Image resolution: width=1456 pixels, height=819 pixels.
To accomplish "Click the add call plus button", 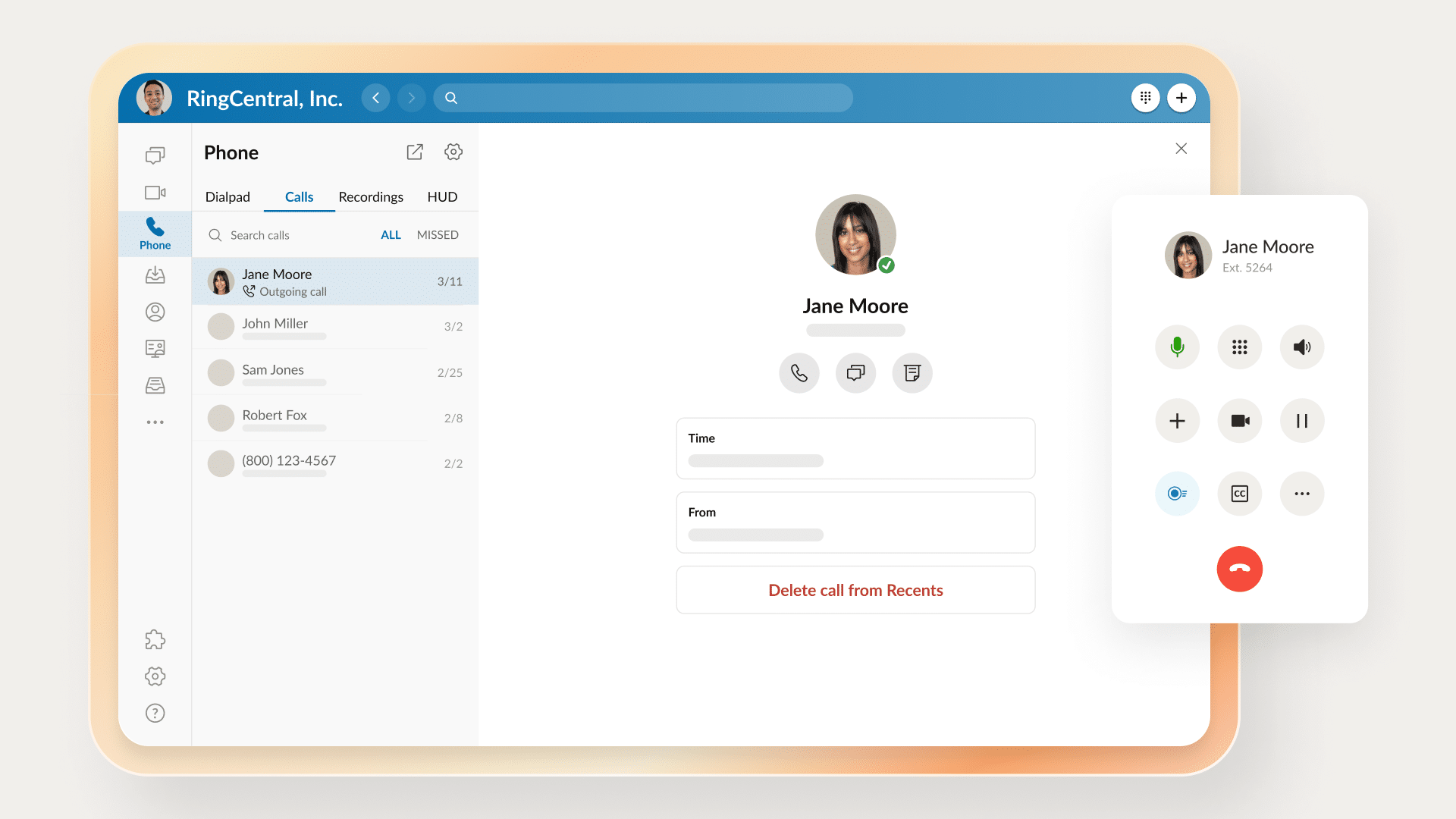I will (x=1177, y=420).
